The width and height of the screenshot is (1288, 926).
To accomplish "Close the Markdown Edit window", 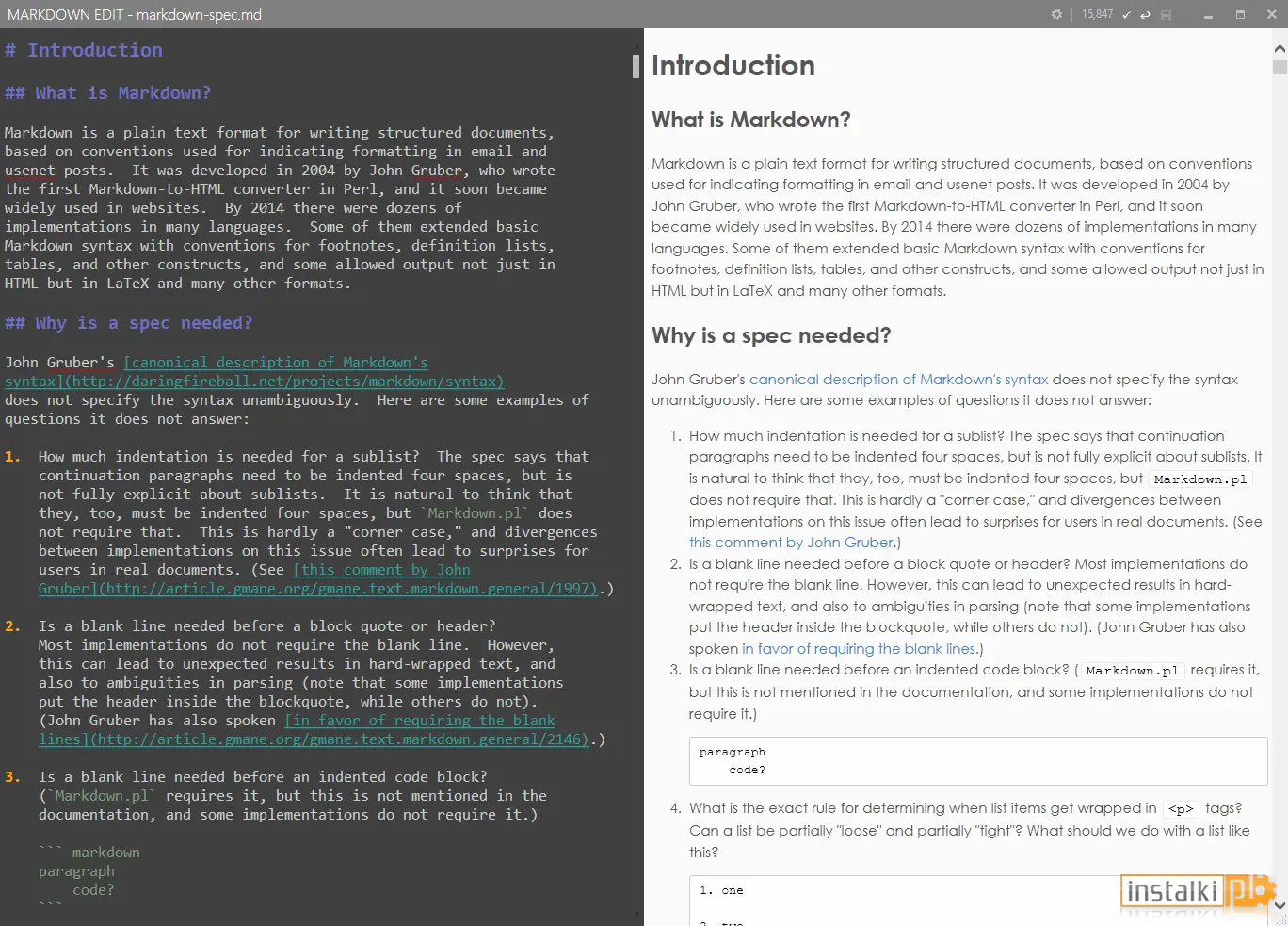I will [x=1272, y=14].
